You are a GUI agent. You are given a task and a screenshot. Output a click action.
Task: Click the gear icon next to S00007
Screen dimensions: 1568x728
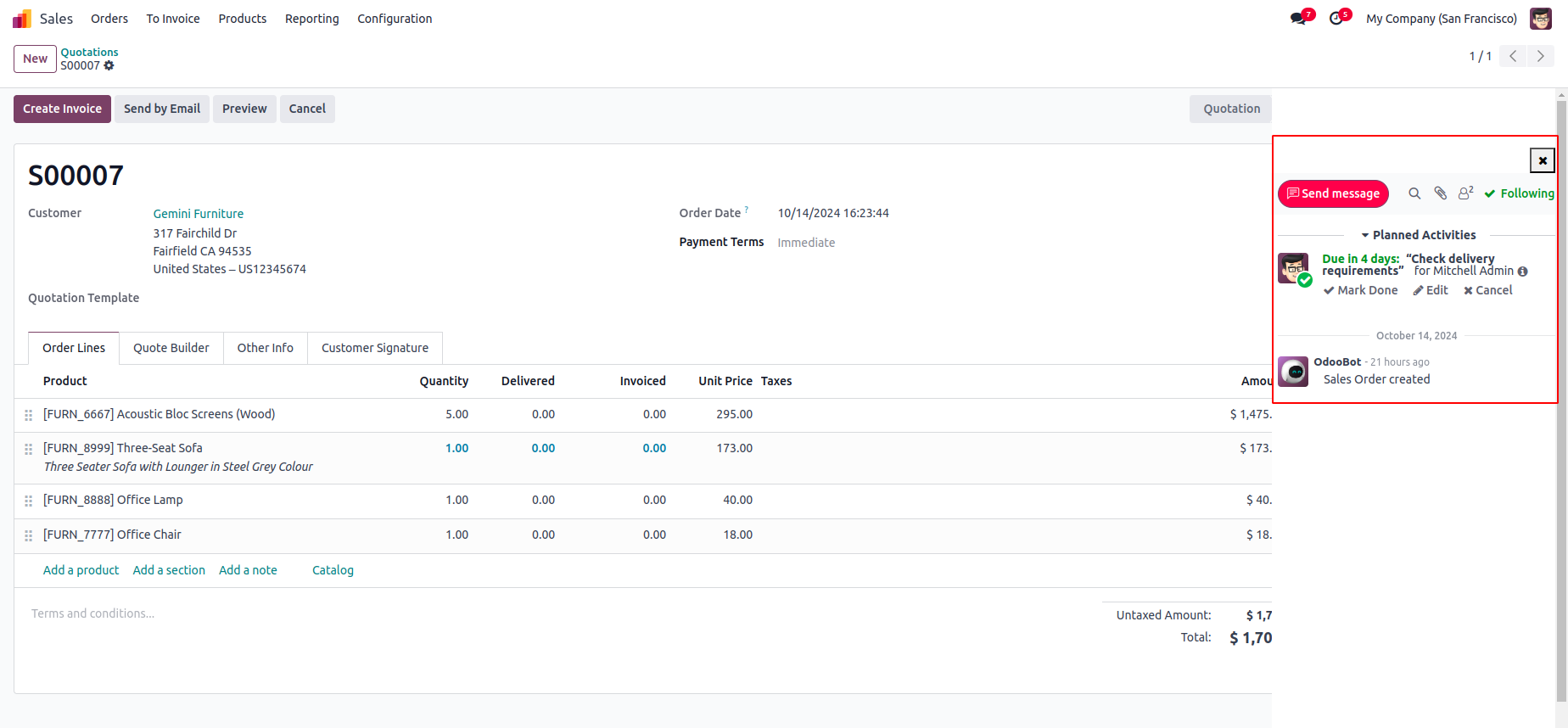point(109,65)
